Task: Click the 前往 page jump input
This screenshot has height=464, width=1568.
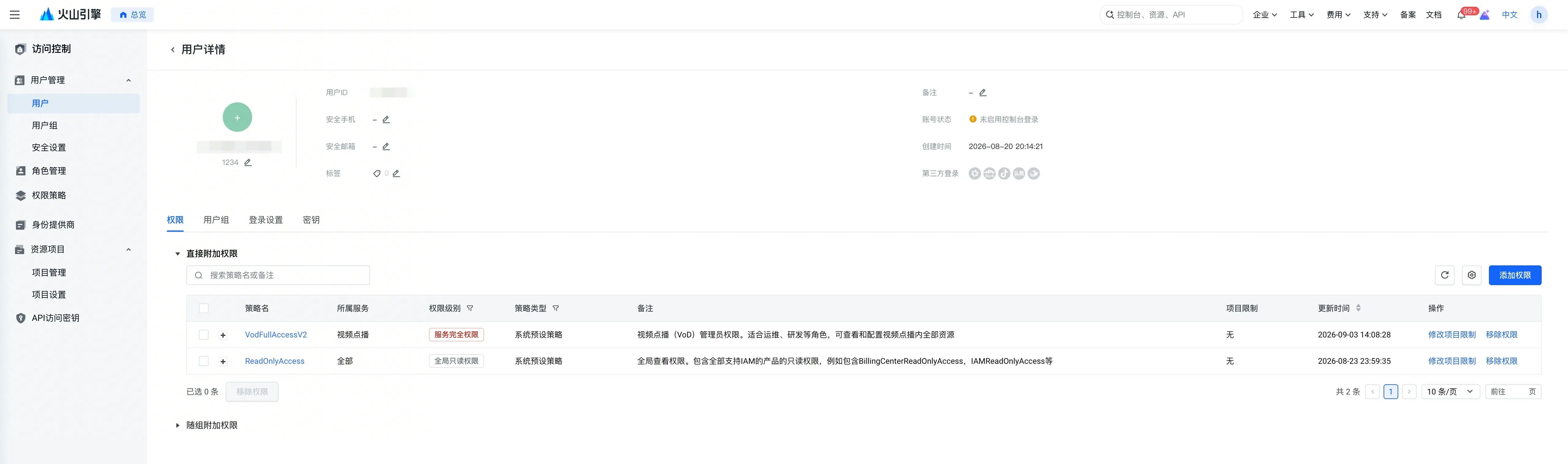Action: pos(1513,392)
